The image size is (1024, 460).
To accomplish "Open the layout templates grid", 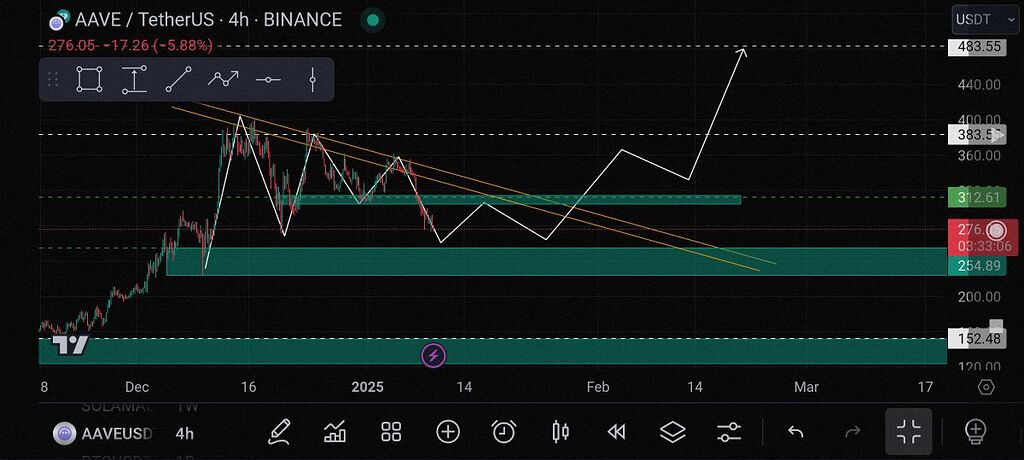I will tap(391, 432).
